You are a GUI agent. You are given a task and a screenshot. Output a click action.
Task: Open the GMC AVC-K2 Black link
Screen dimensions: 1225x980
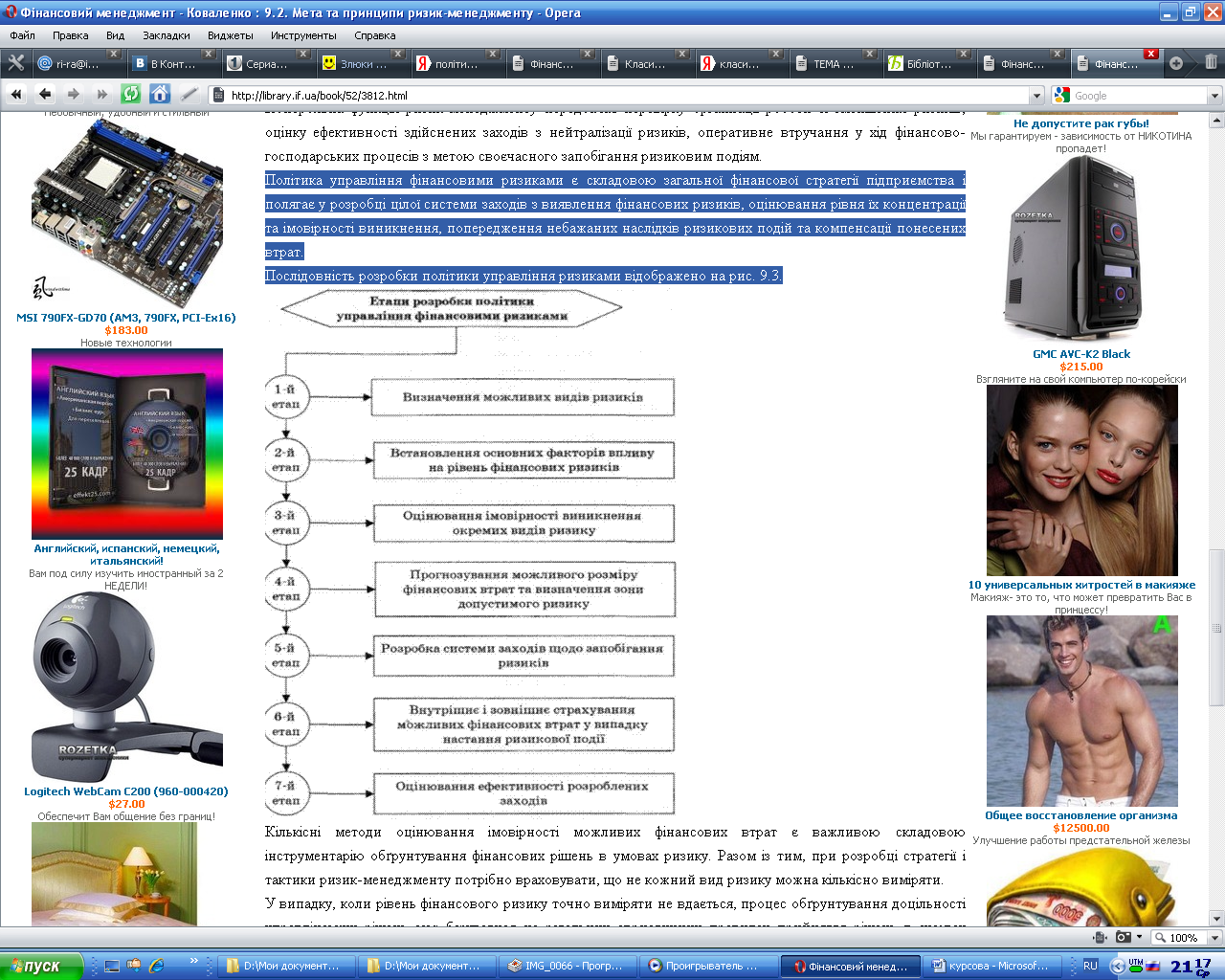pyautogui.click(x=1081, y=354)
